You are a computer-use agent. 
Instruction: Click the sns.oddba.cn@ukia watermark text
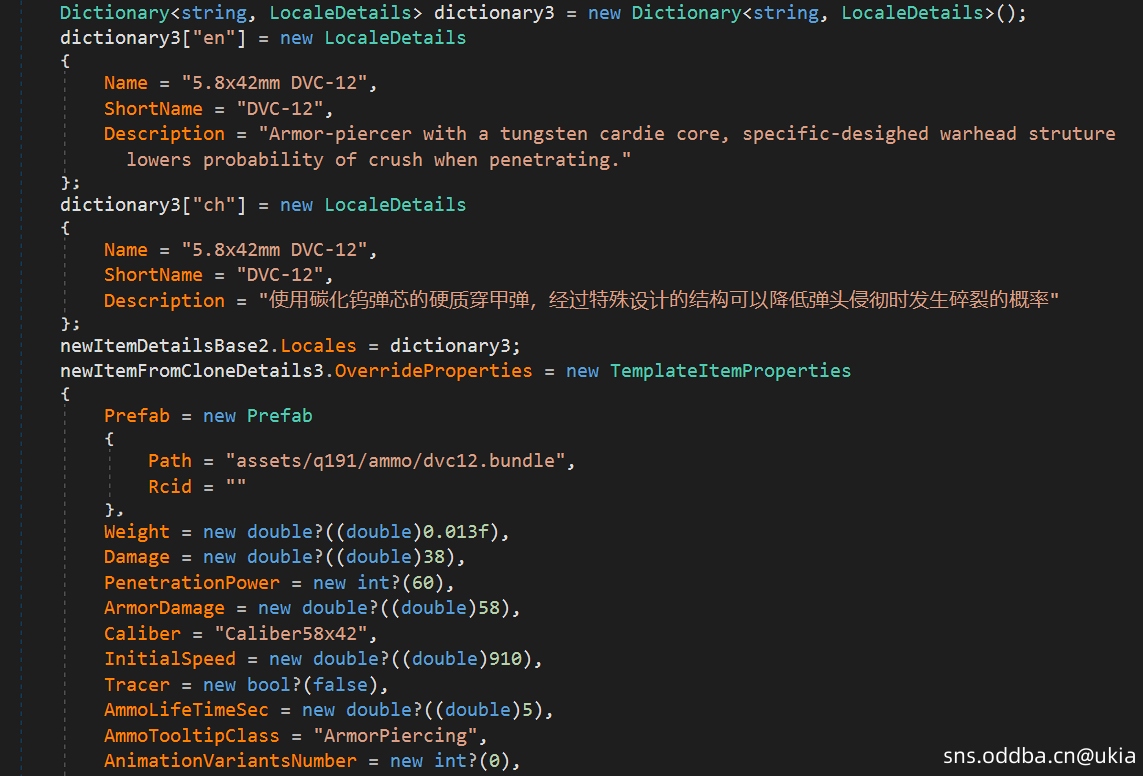pyautogui.click(x=1039, y=756)
